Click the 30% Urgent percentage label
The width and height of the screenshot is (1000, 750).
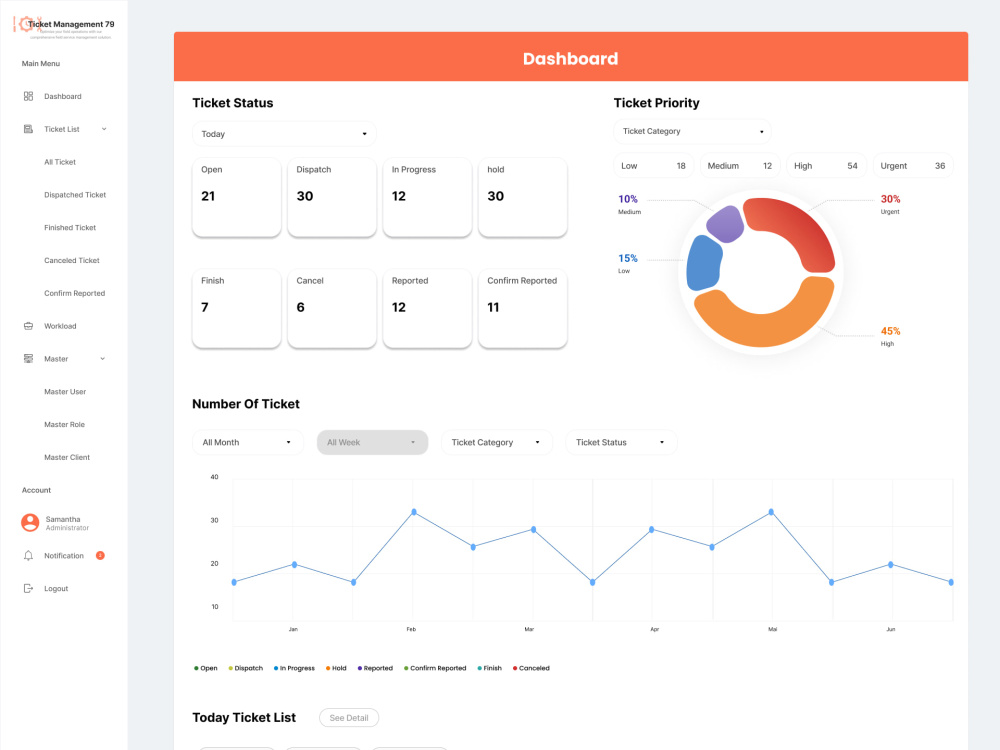click(890, 199)
